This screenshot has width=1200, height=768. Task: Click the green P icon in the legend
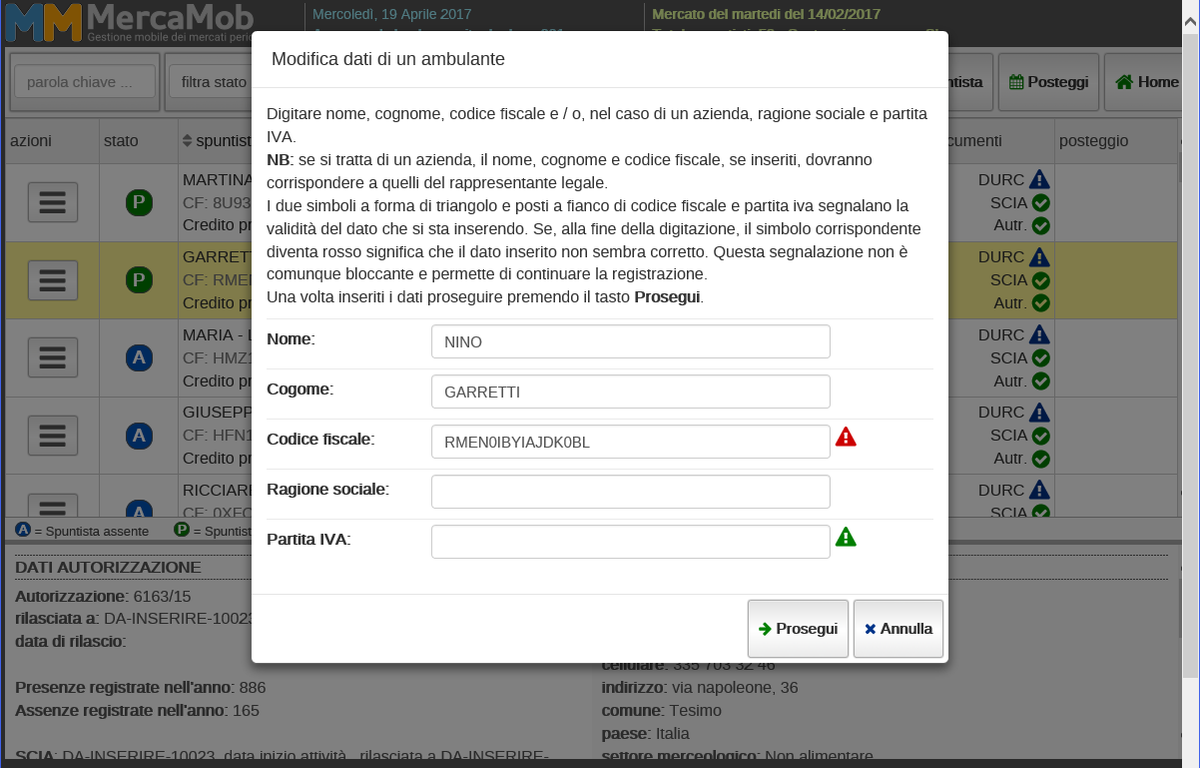(x=182, y=530)
